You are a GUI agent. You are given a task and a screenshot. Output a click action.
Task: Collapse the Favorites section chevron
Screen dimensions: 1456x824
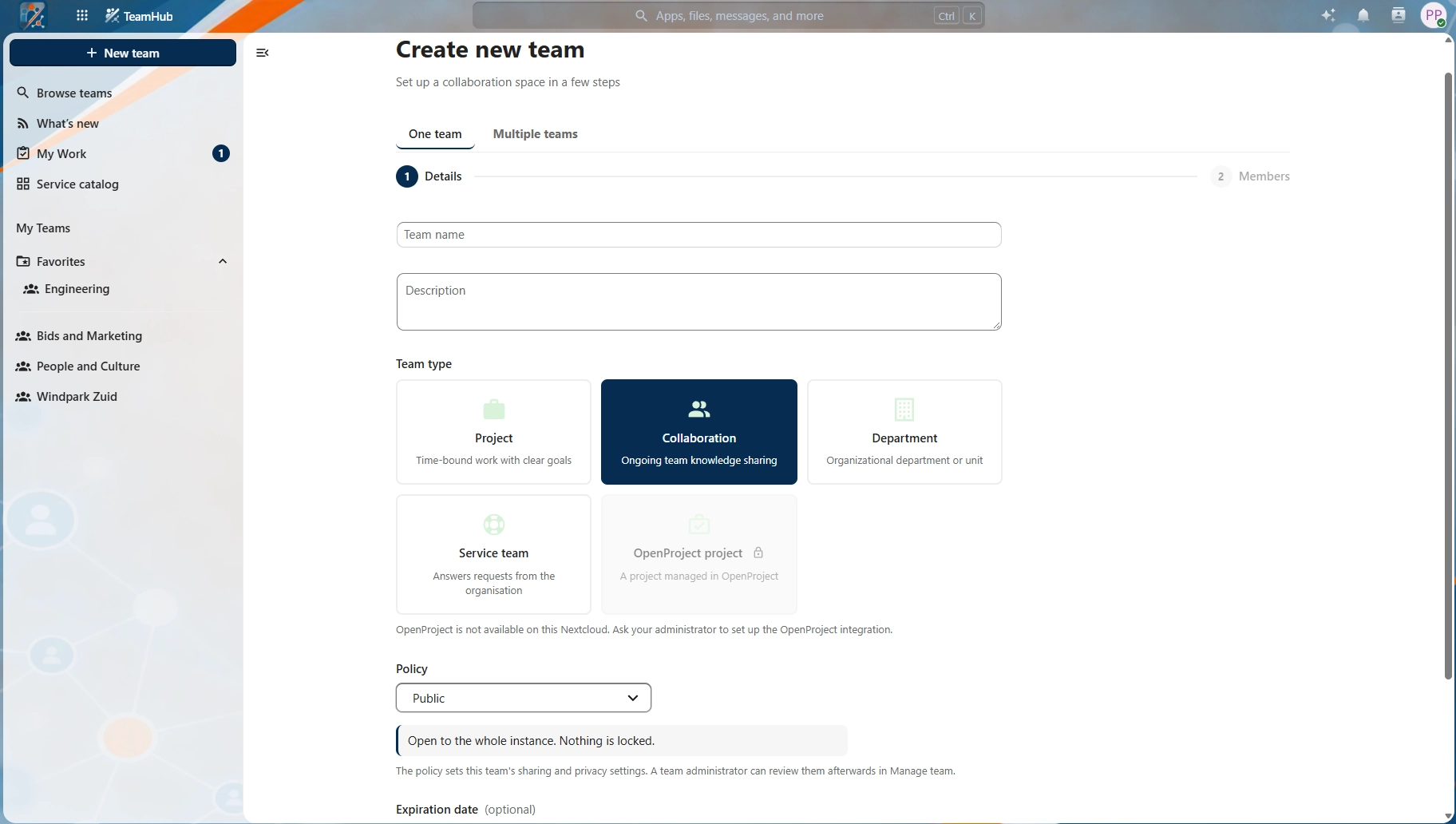point(223,261)
